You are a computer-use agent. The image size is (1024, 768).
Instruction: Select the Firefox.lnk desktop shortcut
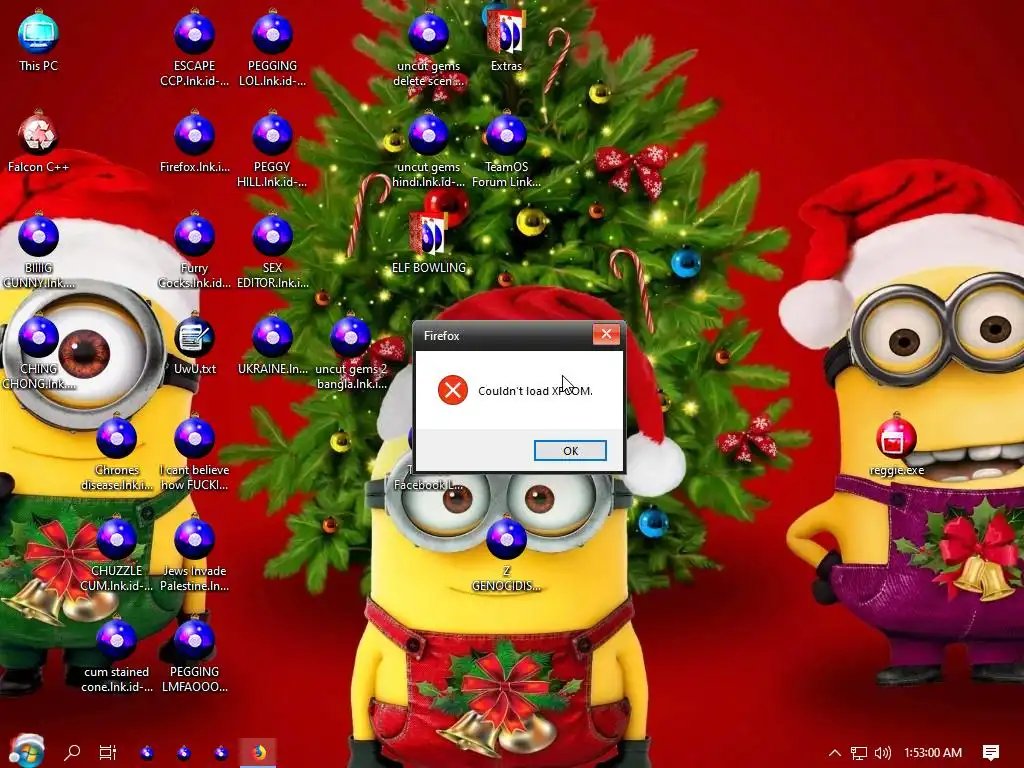point(195,142)
